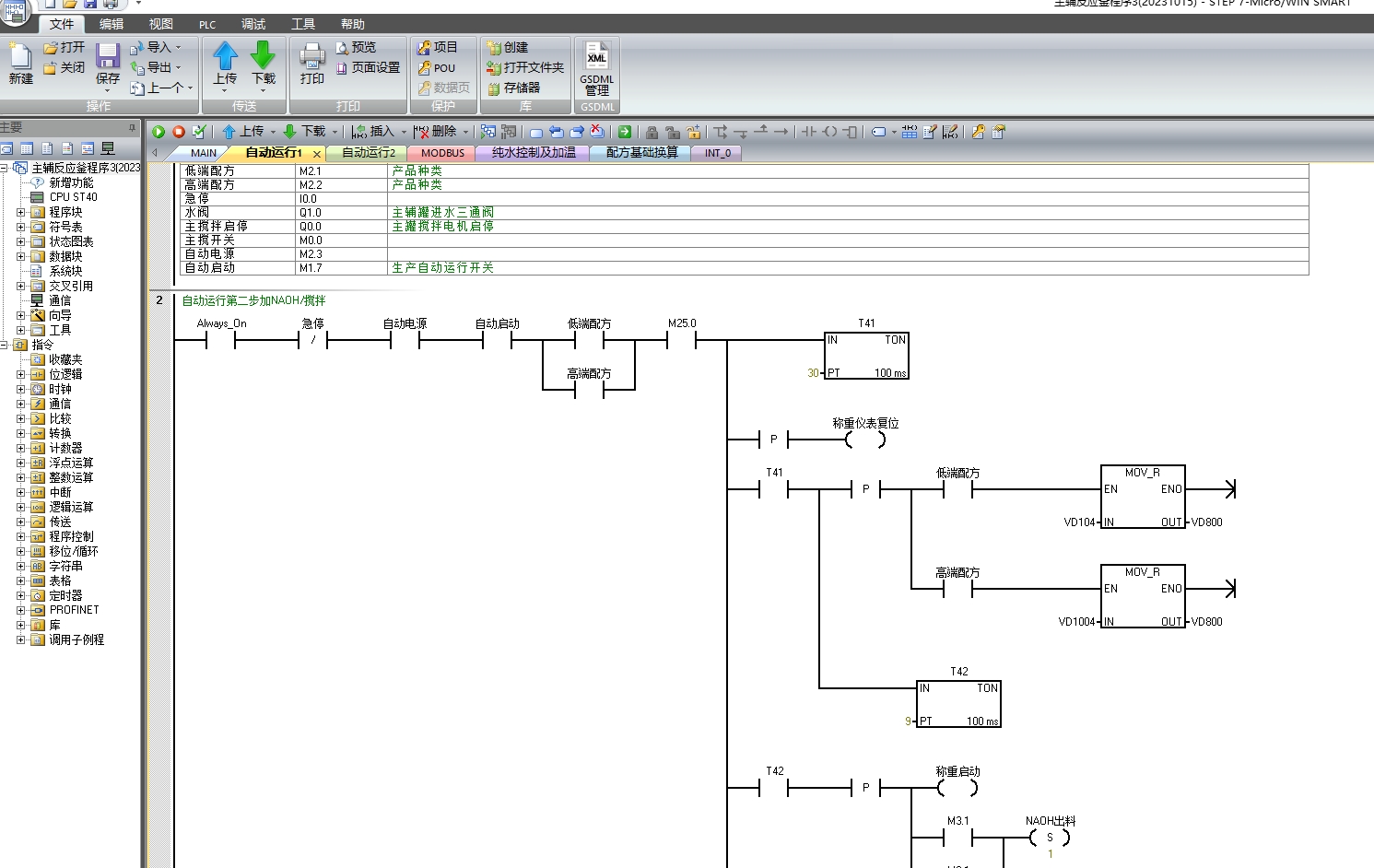Viewport: 1374px width, 868px height.
Task: Click the remove all bookmarks icon
Action: coord(597,132)
